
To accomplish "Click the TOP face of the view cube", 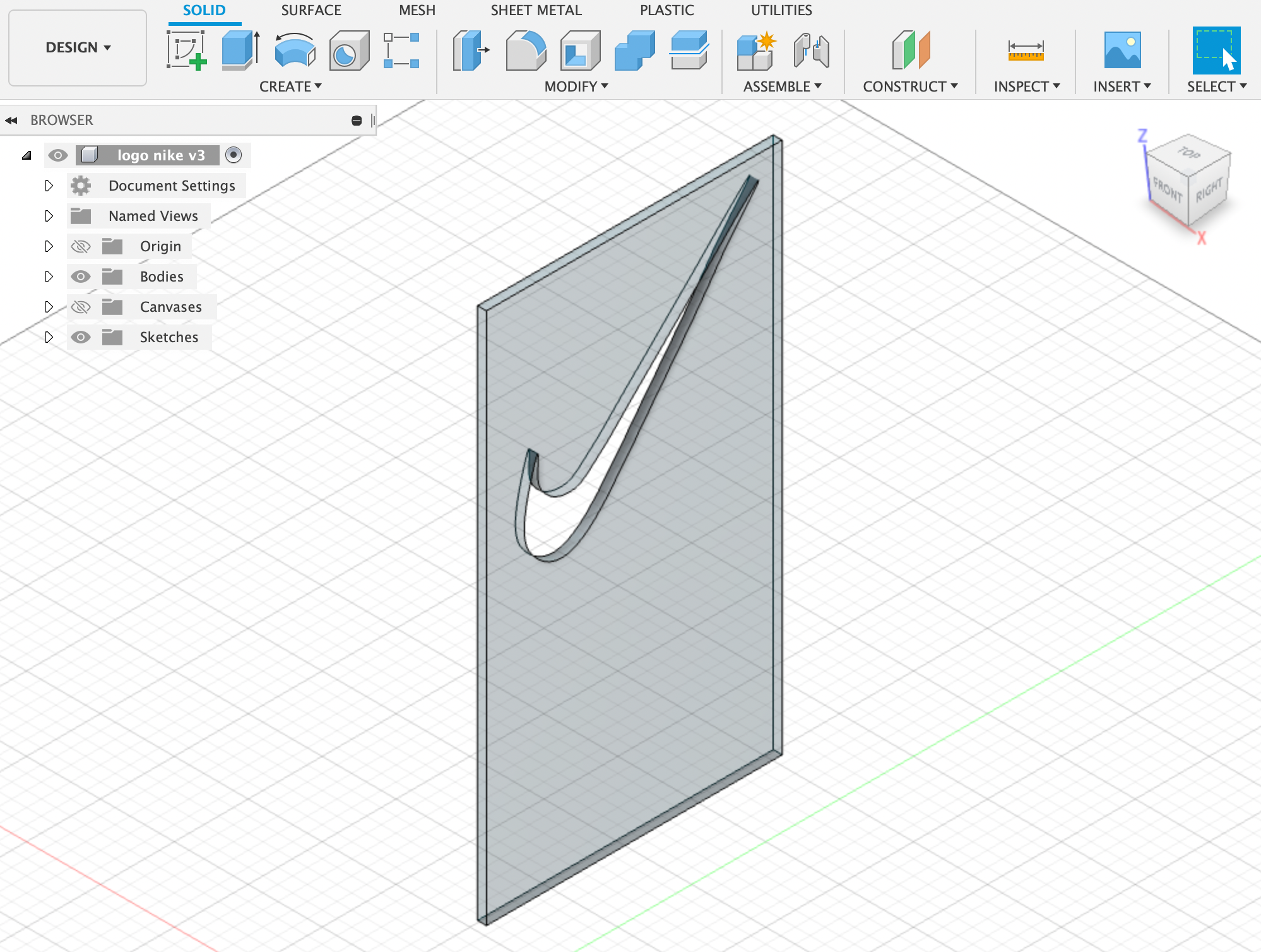I will click(x=1189, y=153).
